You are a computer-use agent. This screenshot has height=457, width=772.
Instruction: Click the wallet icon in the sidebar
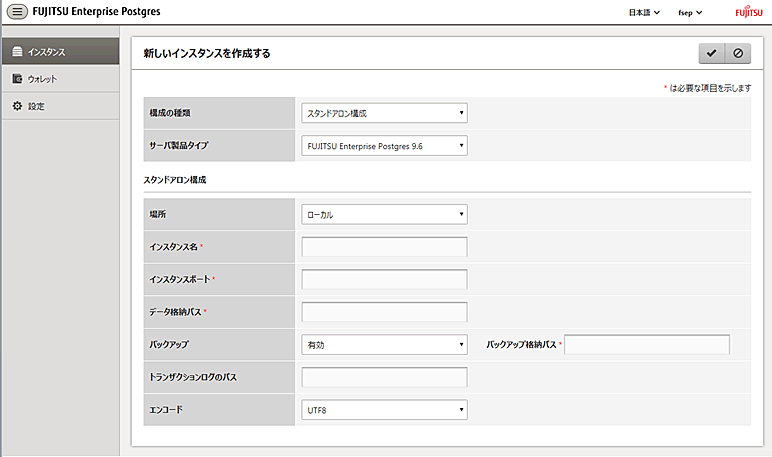pos(17,79)
